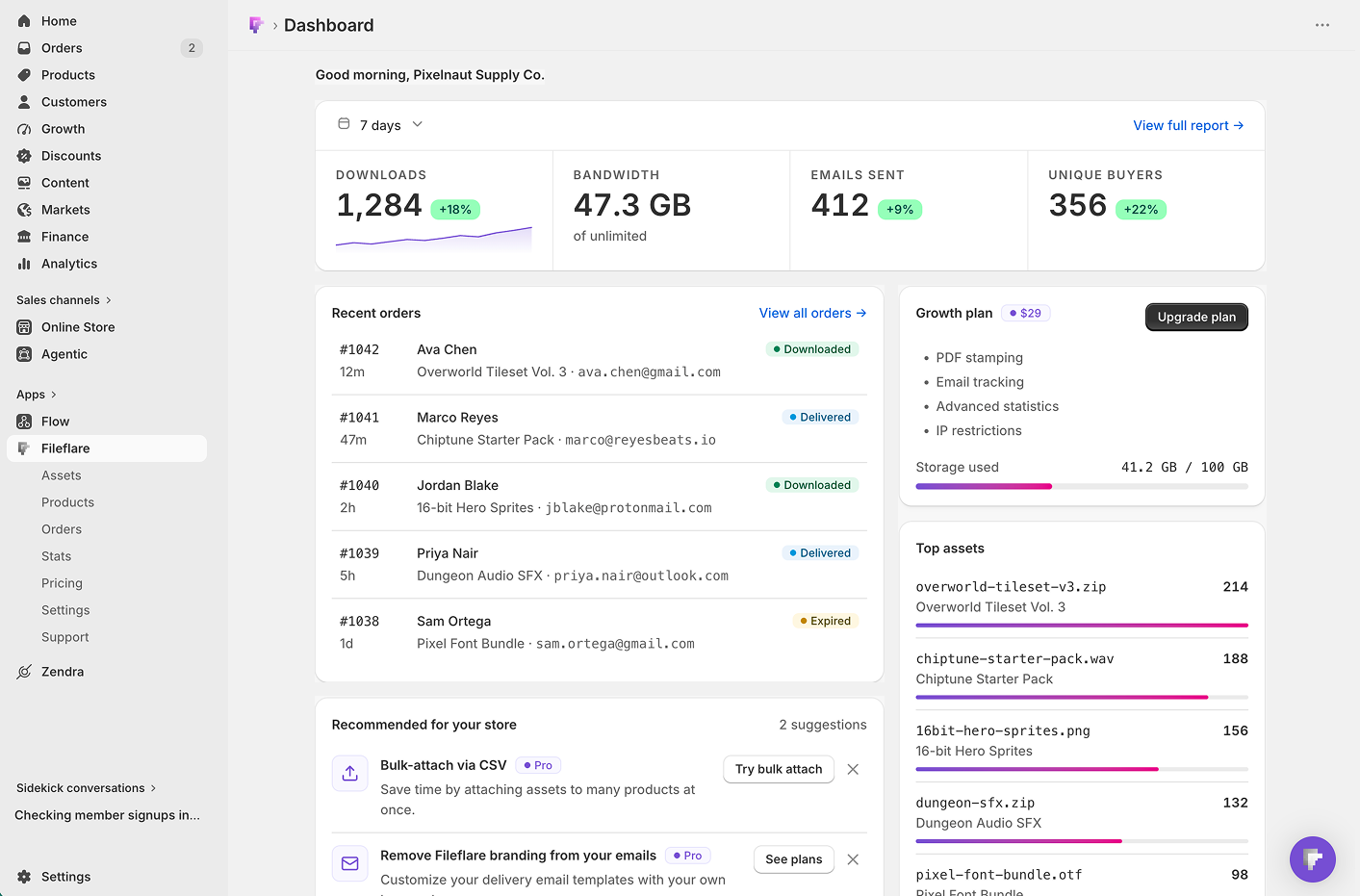Click the text "jblake@protonmail.com"

[629, 508]
